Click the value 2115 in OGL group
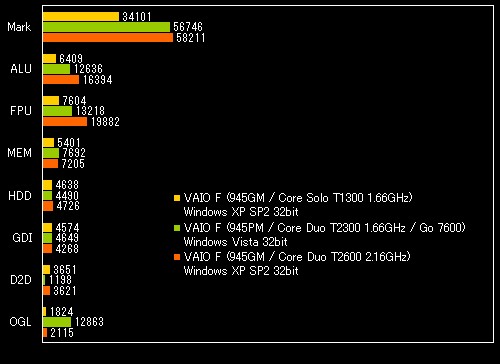This screenshot has width=500, height=364. [x=62, y=333]
